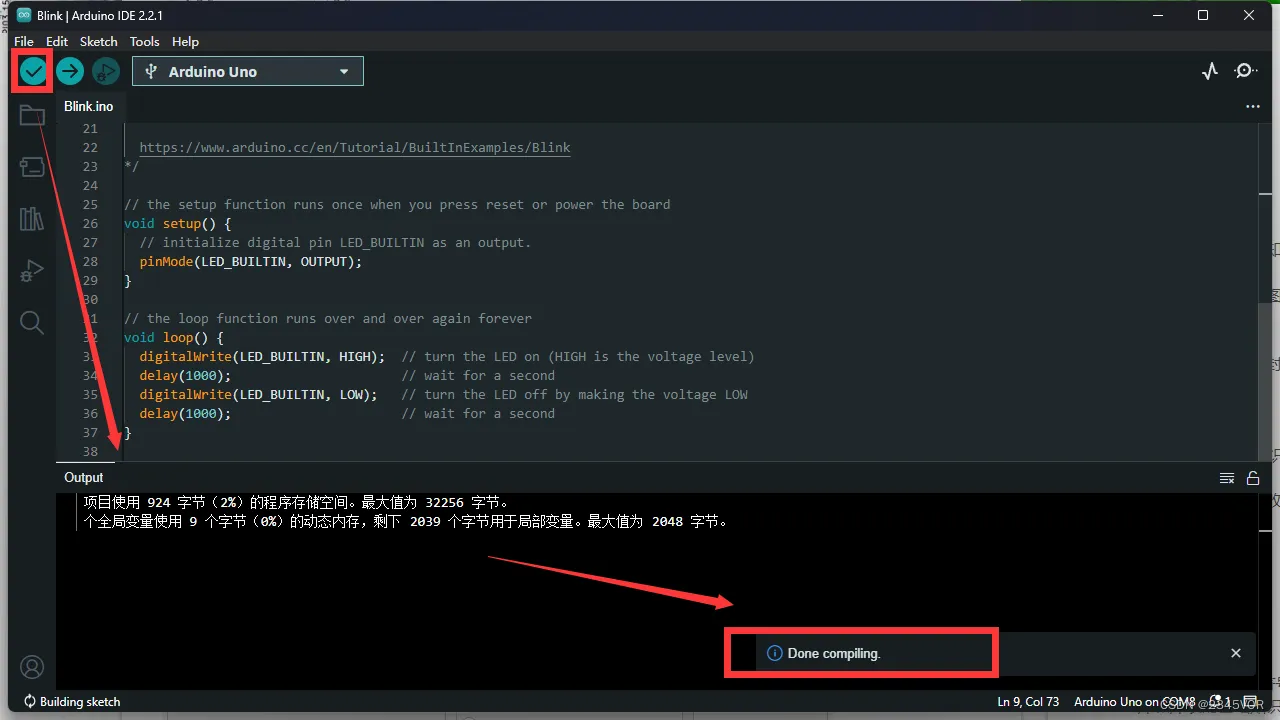1280x720 pixels.
Task: Open the account profile icon
Action: pos(32,667)
